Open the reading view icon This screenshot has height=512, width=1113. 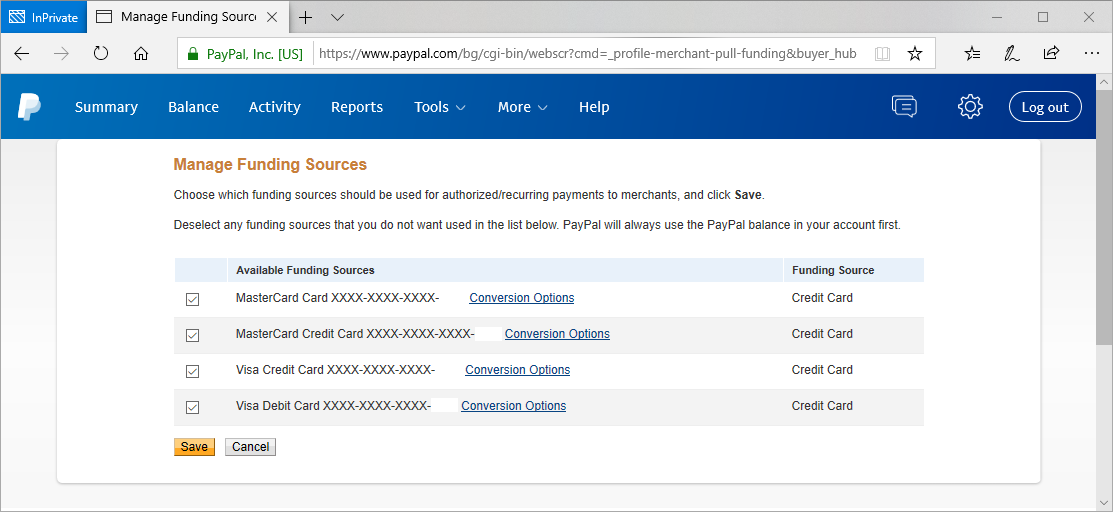click(x=882, y=54)
